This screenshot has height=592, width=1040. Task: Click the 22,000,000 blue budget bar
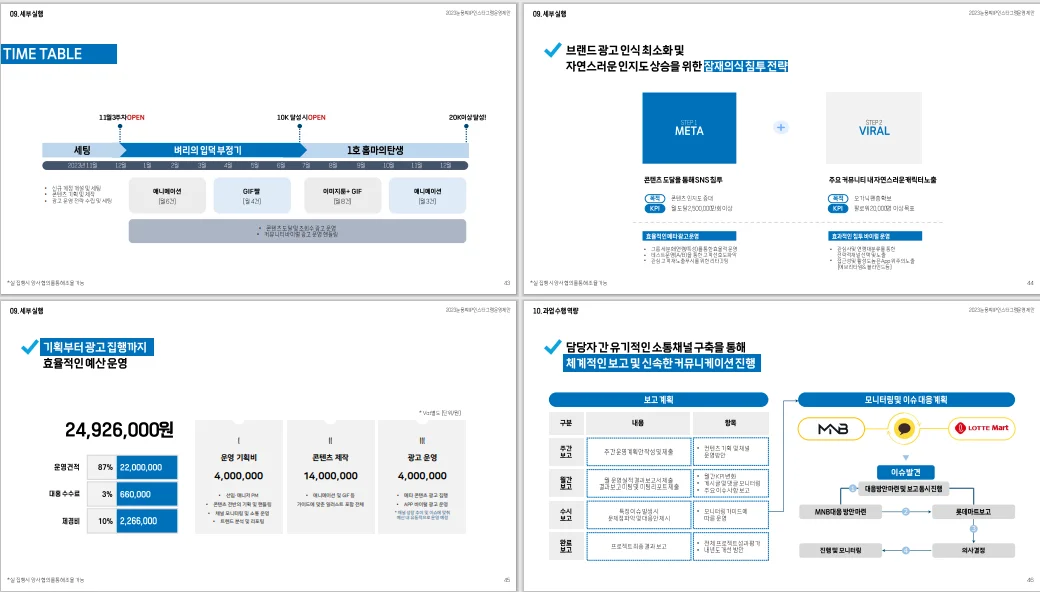pos(147,467)
